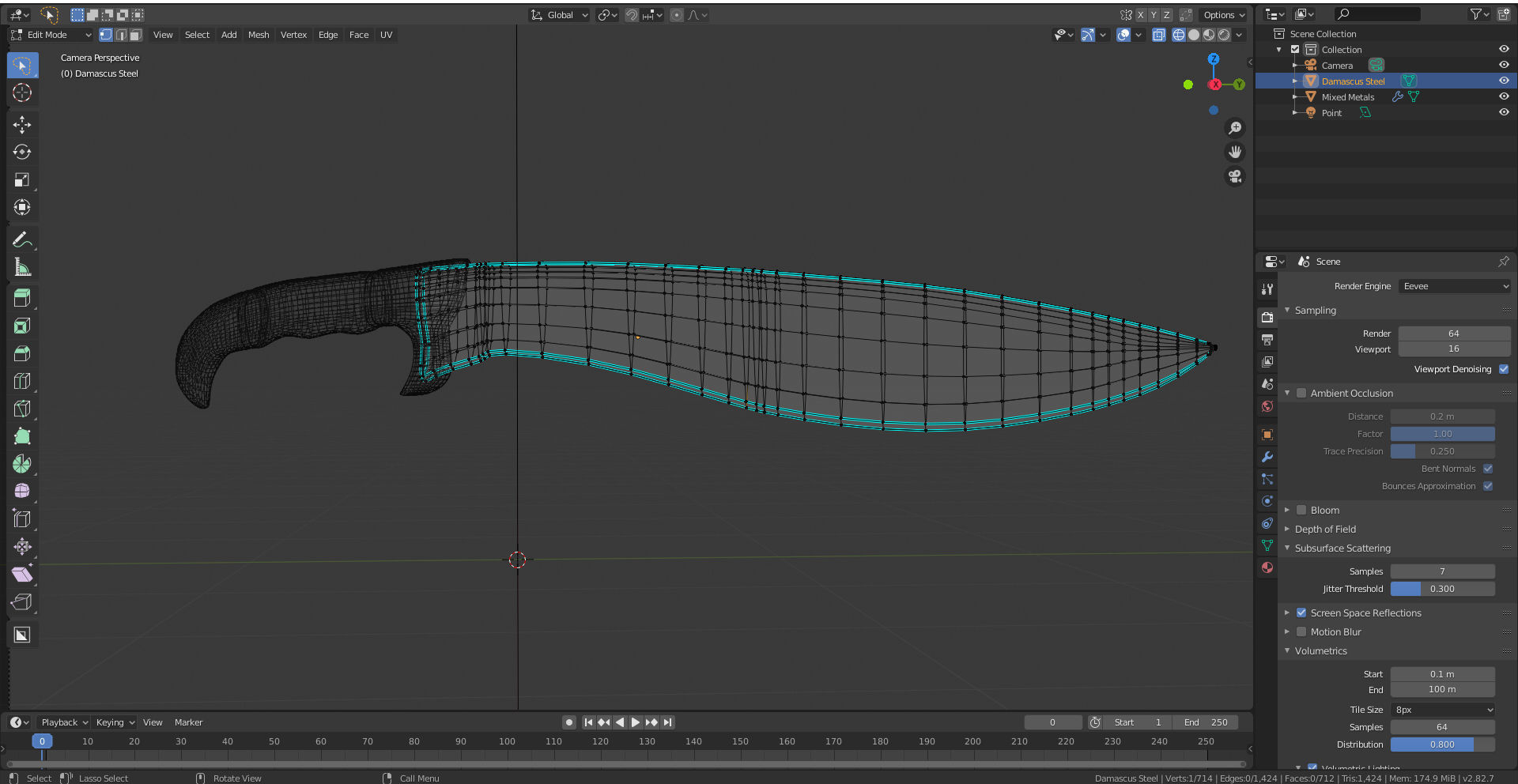Screen dimensions: 1518x784
Task: Click the current frame number field
Action: pyautogui.click(x=1052, y=722)
